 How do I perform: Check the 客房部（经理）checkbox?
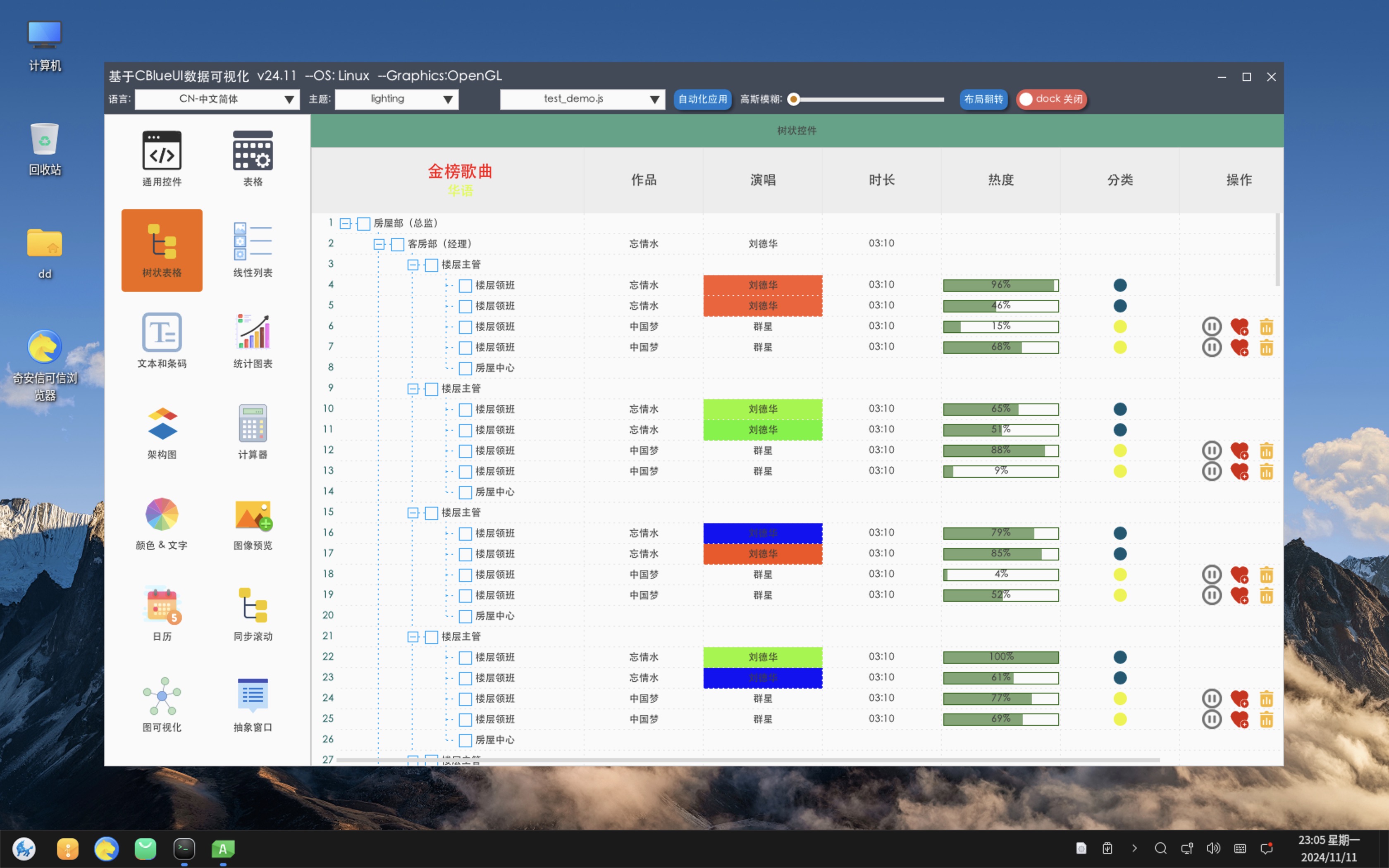397,244
